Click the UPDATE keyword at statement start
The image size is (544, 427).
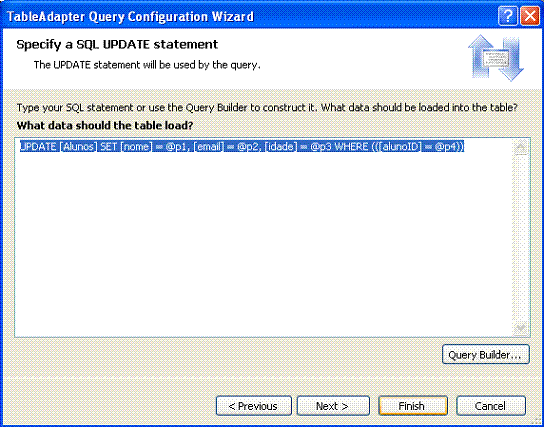click(x=38, y=147)
